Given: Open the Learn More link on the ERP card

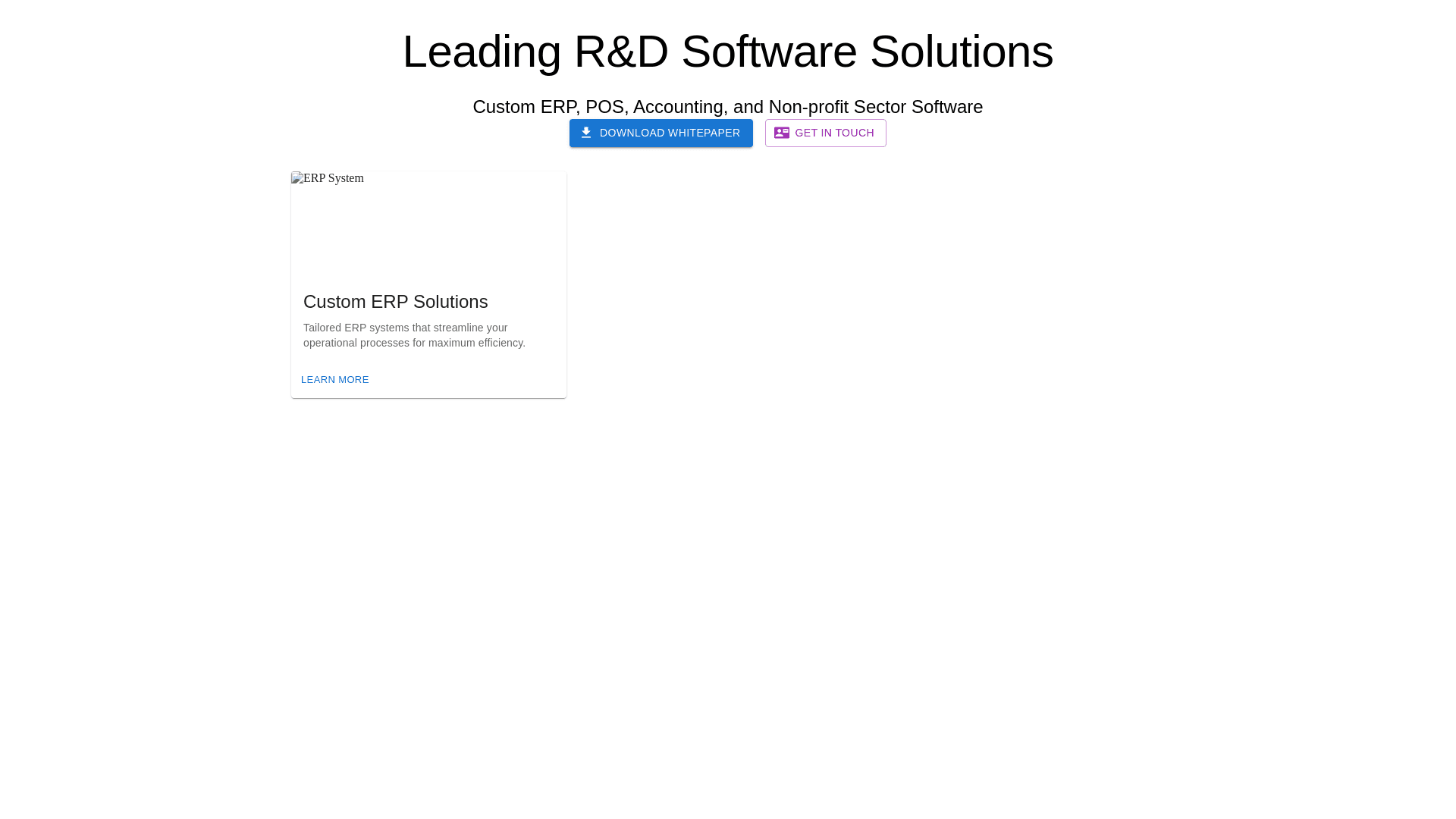Looking at the screenshot, I should [x=334, y=380].
